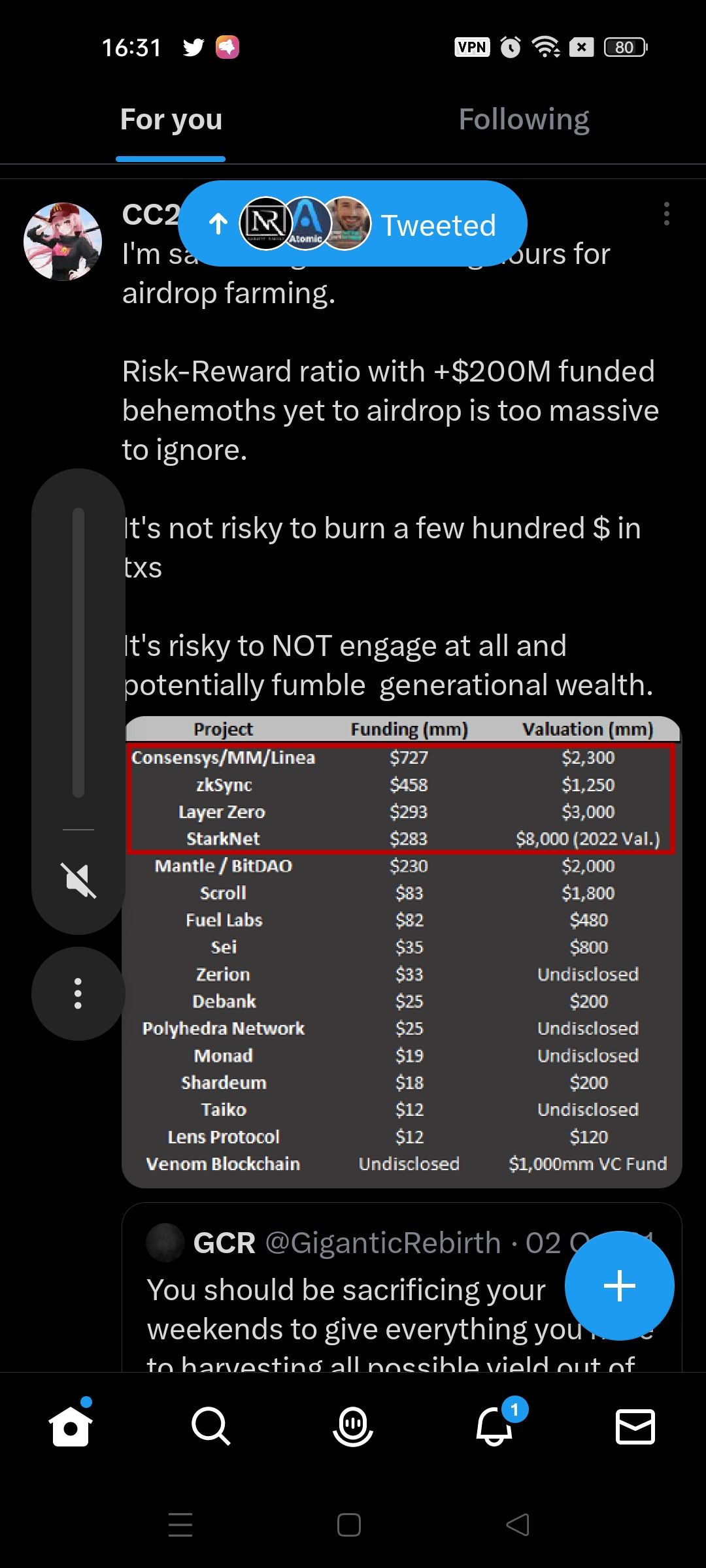706x1568 pixels.
Task: Tap Android back navigation triangle
Action: pyautogui.click(x=518, y=1525)
